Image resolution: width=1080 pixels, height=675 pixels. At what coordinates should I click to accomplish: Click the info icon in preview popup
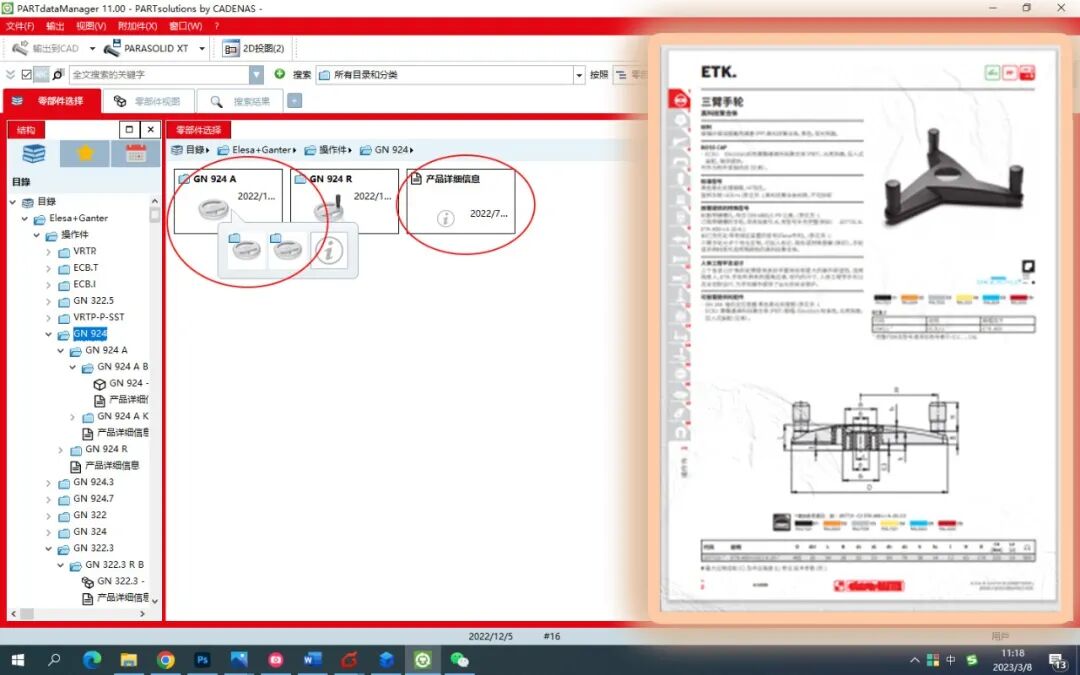pos(329,250)
